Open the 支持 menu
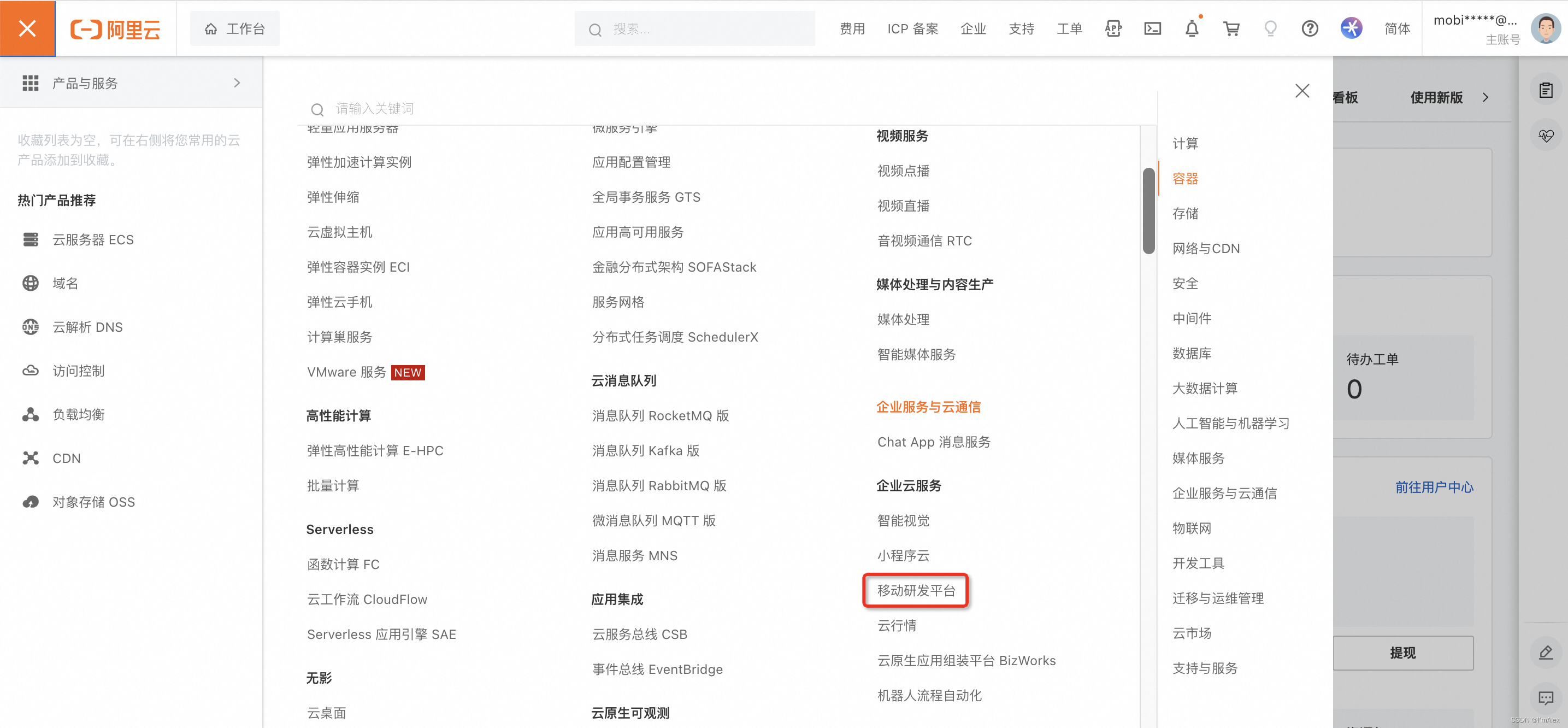This screenshot has height=728, width=1568. point(1021,28)
